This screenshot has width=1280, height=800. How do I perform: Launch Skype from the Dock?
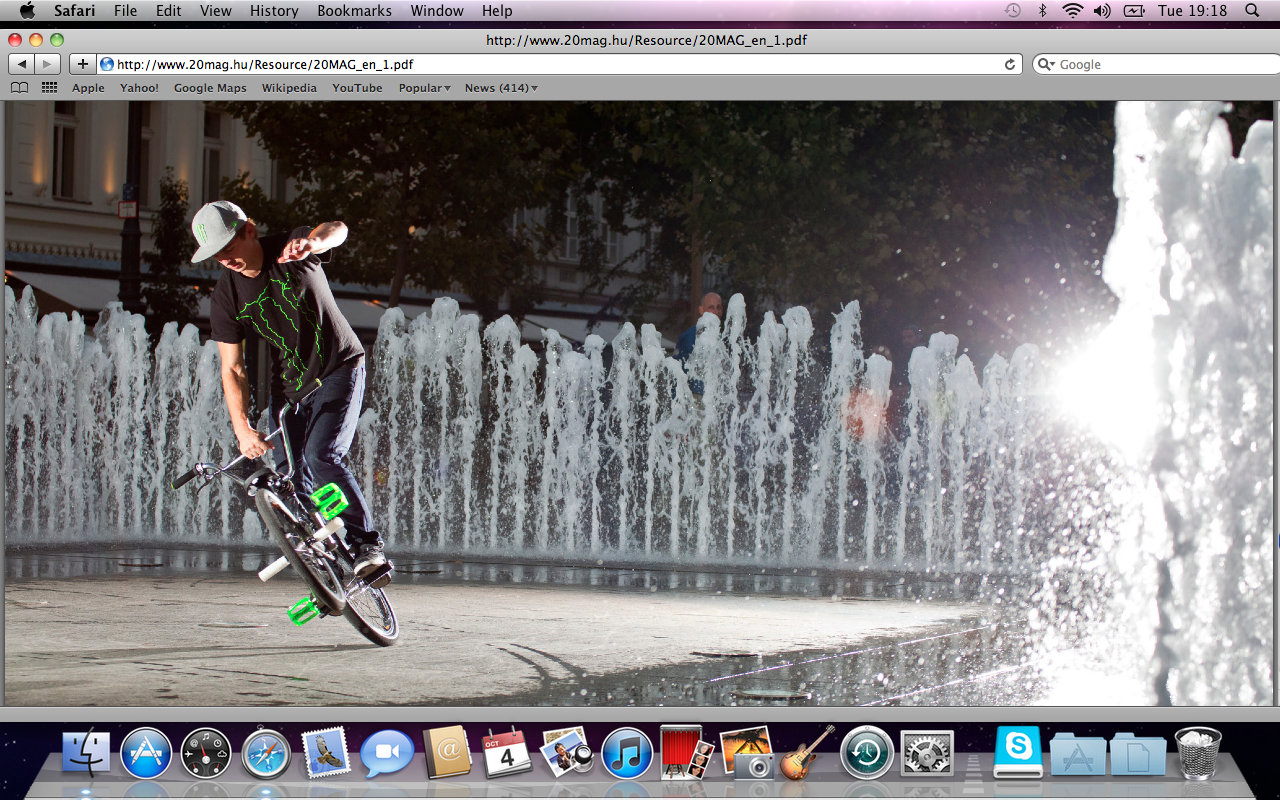click(x=1018, y=752)
